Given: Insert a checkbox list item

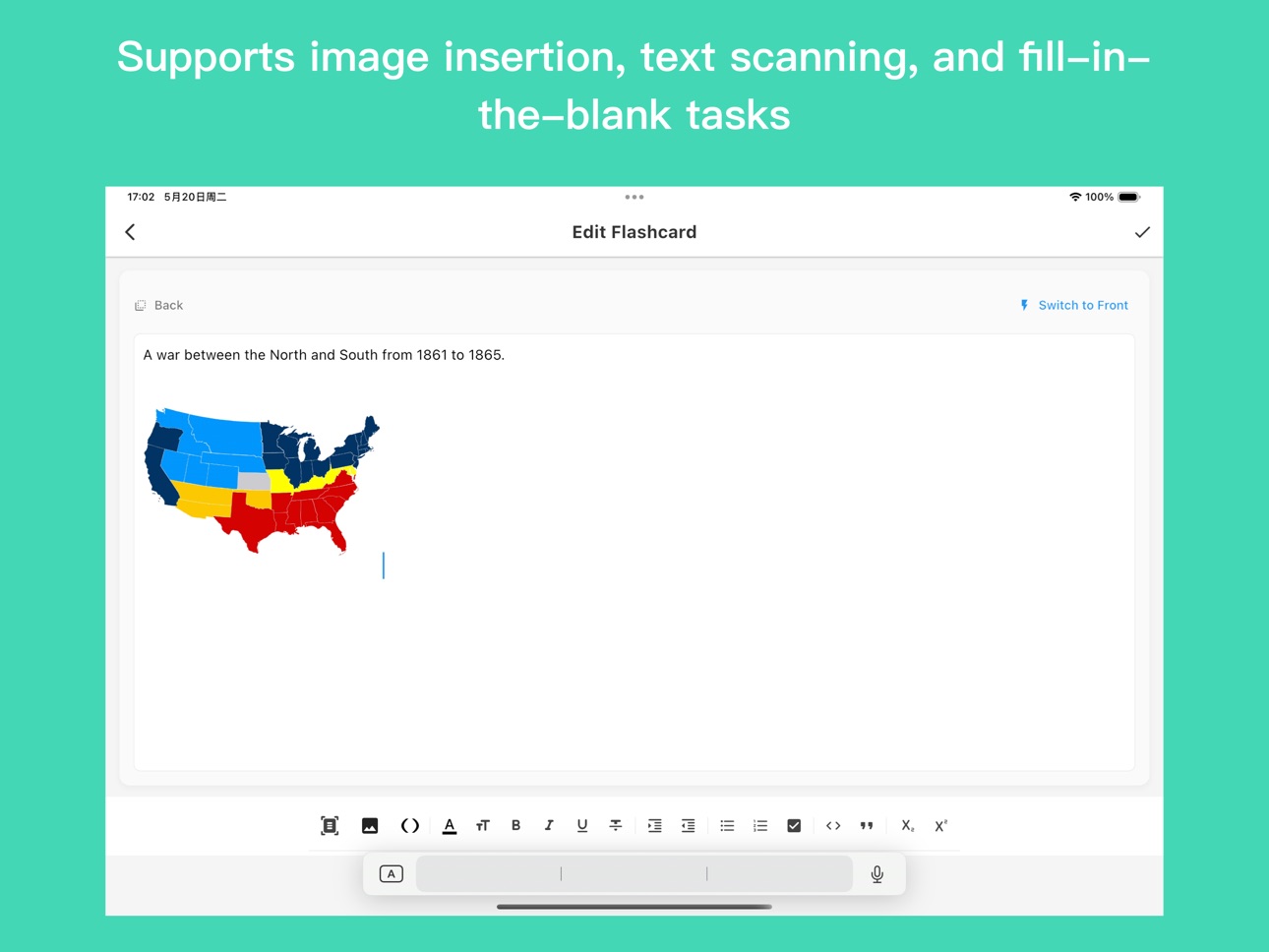Looking at the screenshot, I should (794, 826).
